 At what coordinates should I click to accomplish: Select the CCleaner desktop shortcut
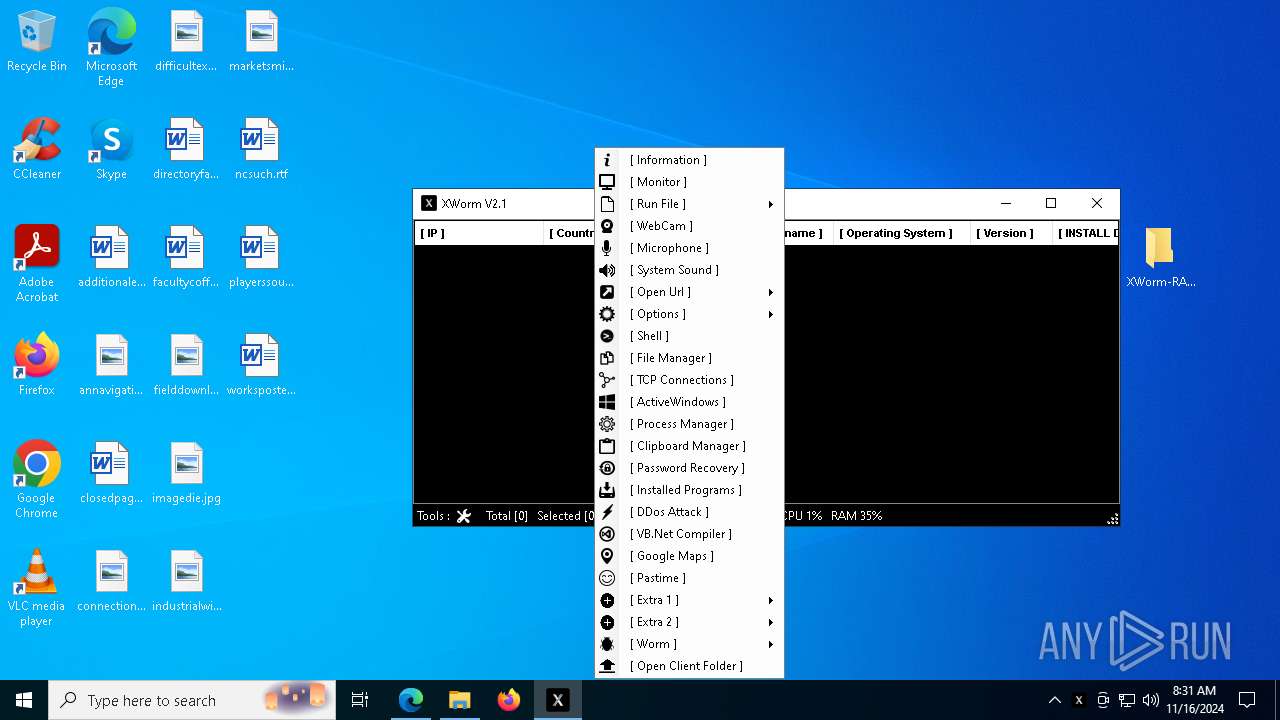pos(37,149)
